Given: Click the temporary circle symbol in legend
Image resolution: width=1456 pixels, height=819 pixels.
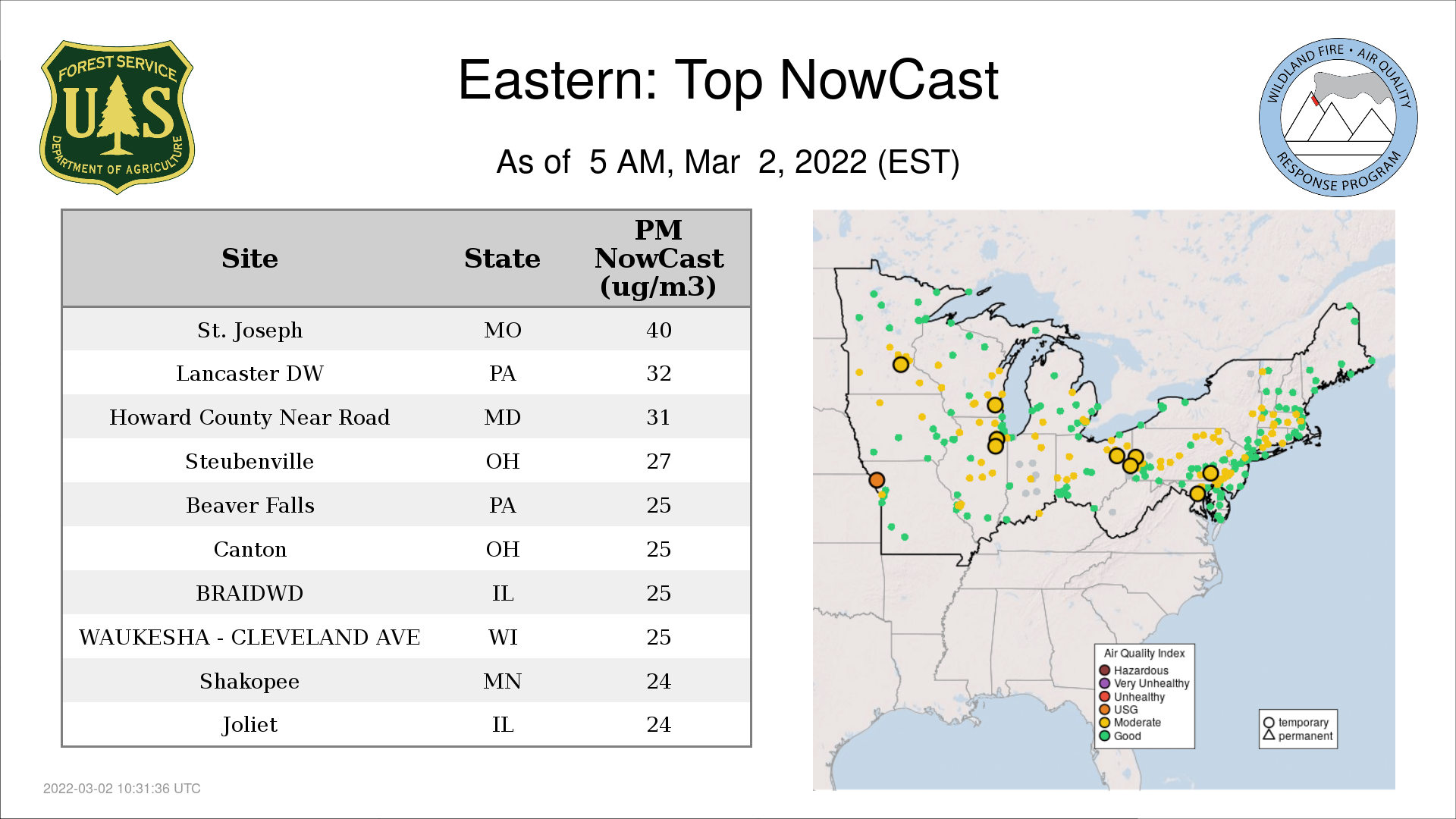Looking at the screenshot, I should coord(1269,723).
